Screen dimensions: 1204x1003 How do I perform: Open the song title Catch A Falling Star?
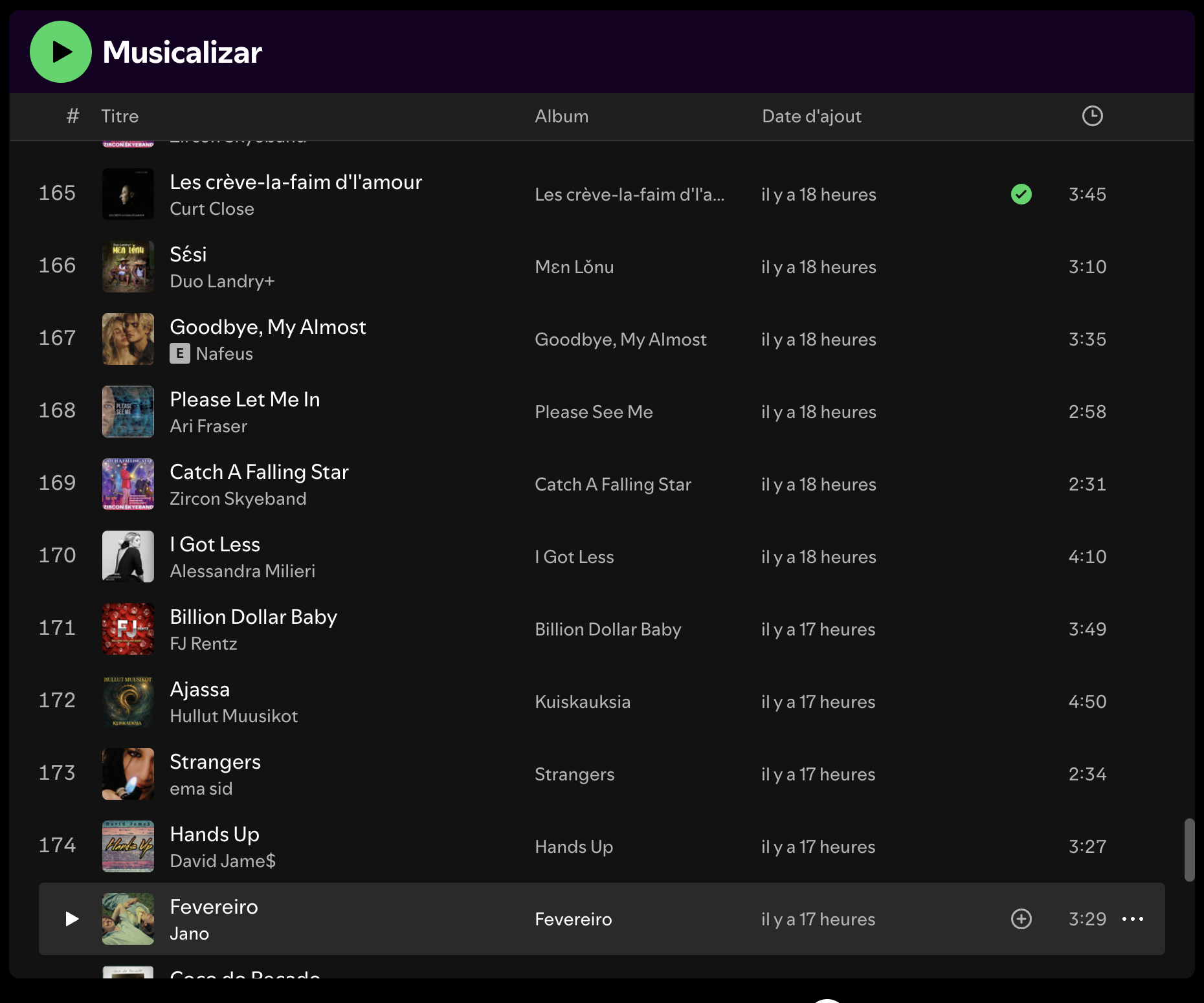pos(259,472)
